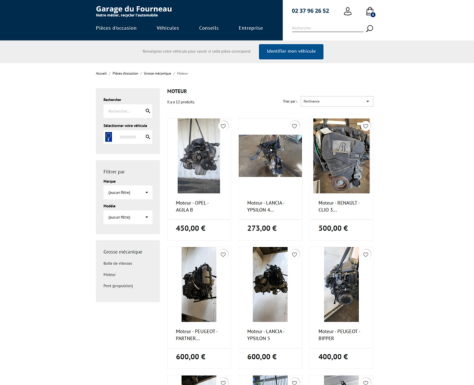Viewport: 474px width, 385px height.
Task: Favorite the Peugeot Bipper engine
Action: (x=366, y=254)
